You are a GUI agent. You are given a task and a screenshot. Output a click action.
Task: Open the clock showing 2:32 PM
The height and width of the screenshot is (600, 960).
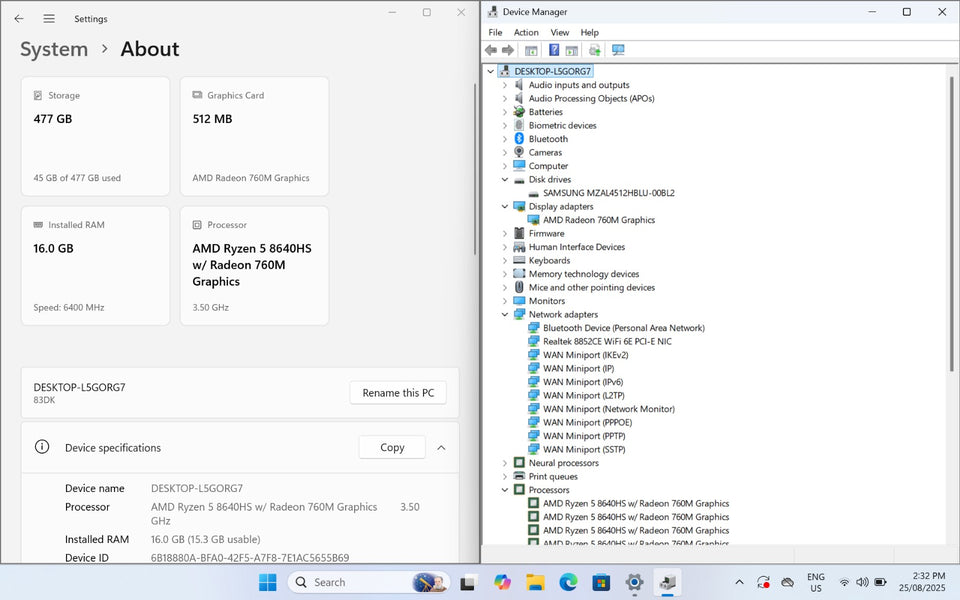click(x=922, y=582)
